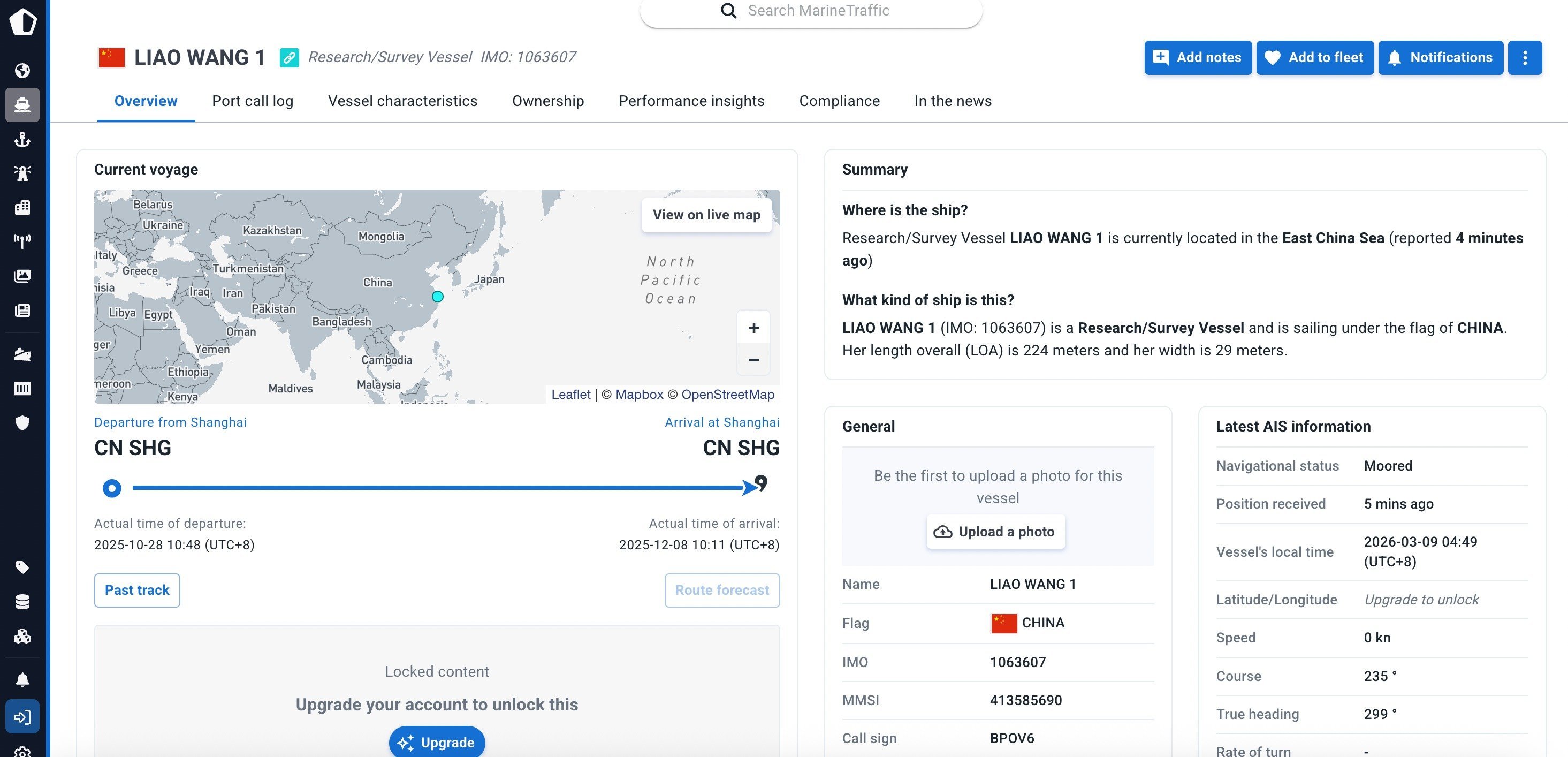Click the green link icon beside vessel name
Image resolution: width=1568 pixels, height=757 pixels.
coord(289,58)
